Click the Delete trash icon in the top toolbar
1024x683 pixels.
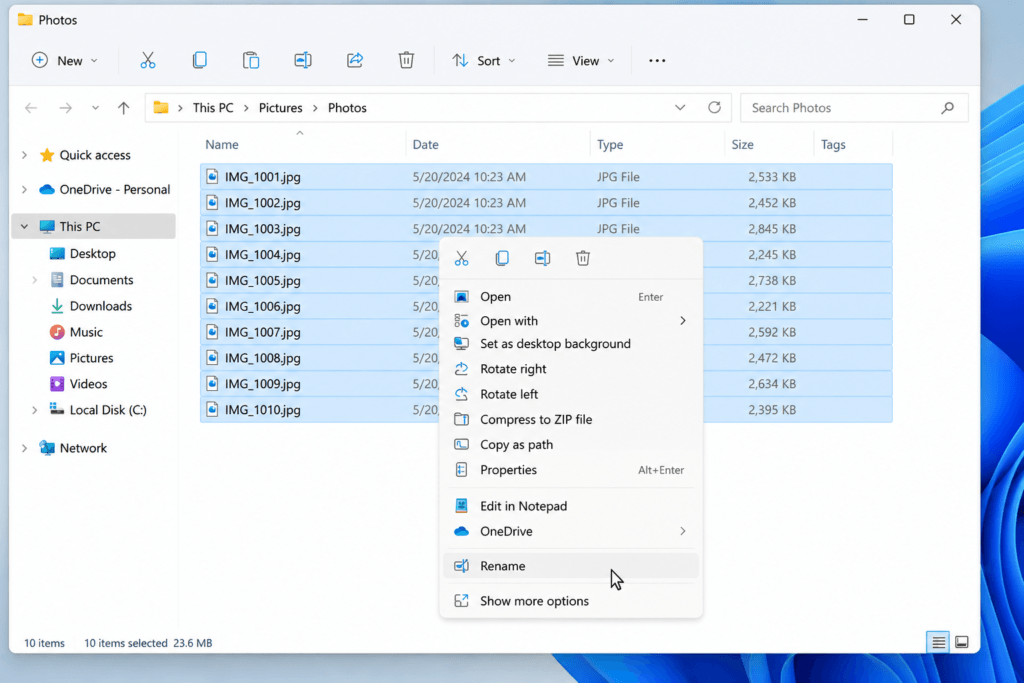pyautogui.click(x=406, y=60)
